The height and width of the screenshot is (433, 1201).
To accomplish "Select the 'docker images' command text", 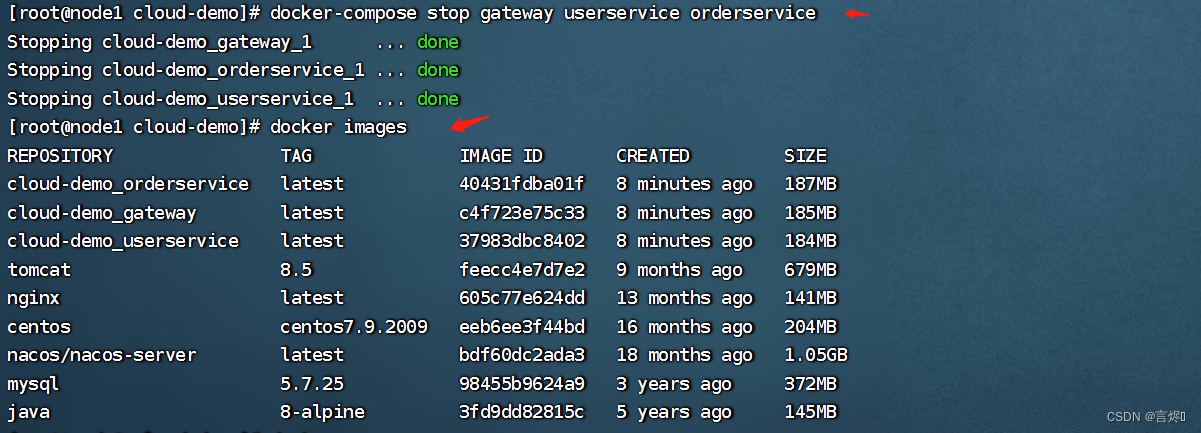I will click(x=339, y=127).
